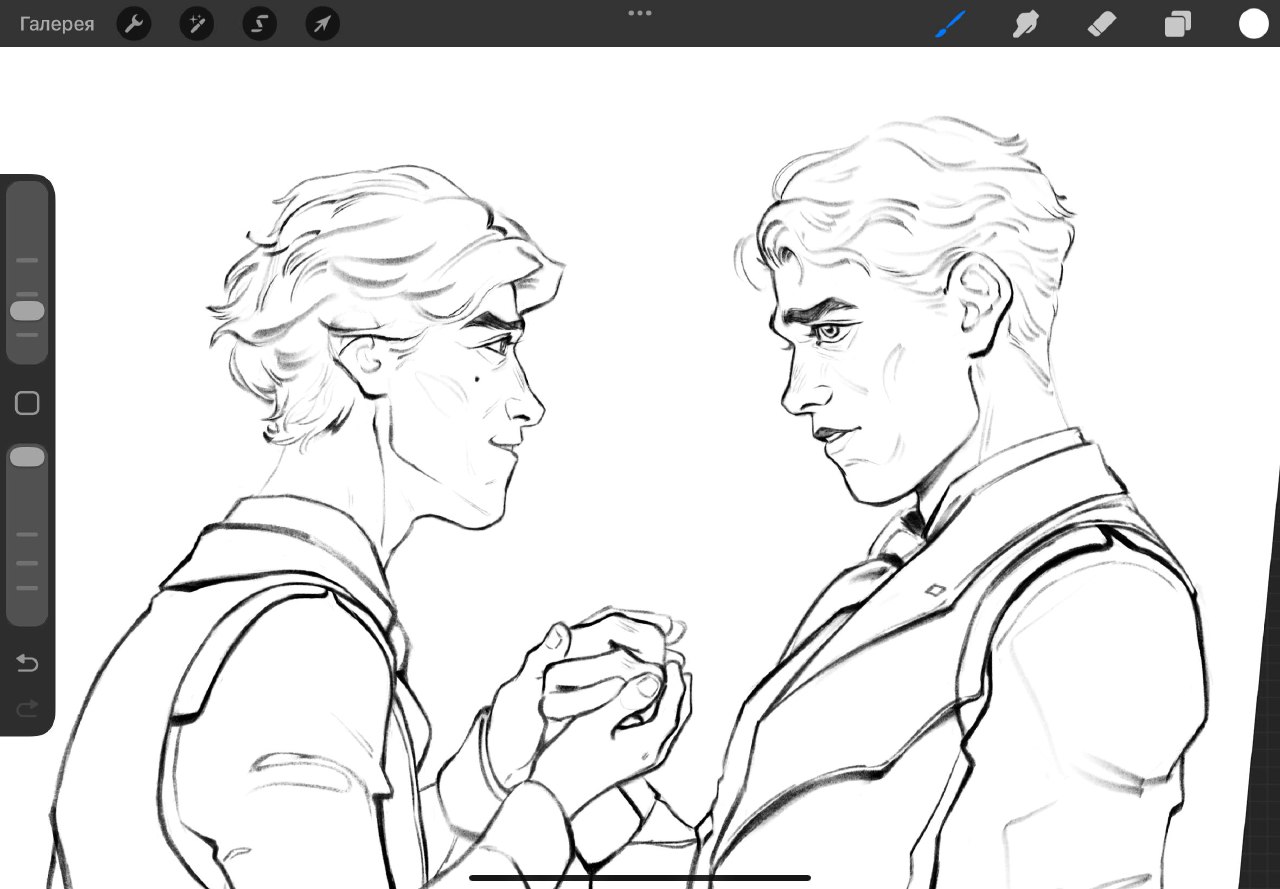Tap the square Modify button in sidebar
Viewport: 1280px width, 889px height.
(27, 403)
